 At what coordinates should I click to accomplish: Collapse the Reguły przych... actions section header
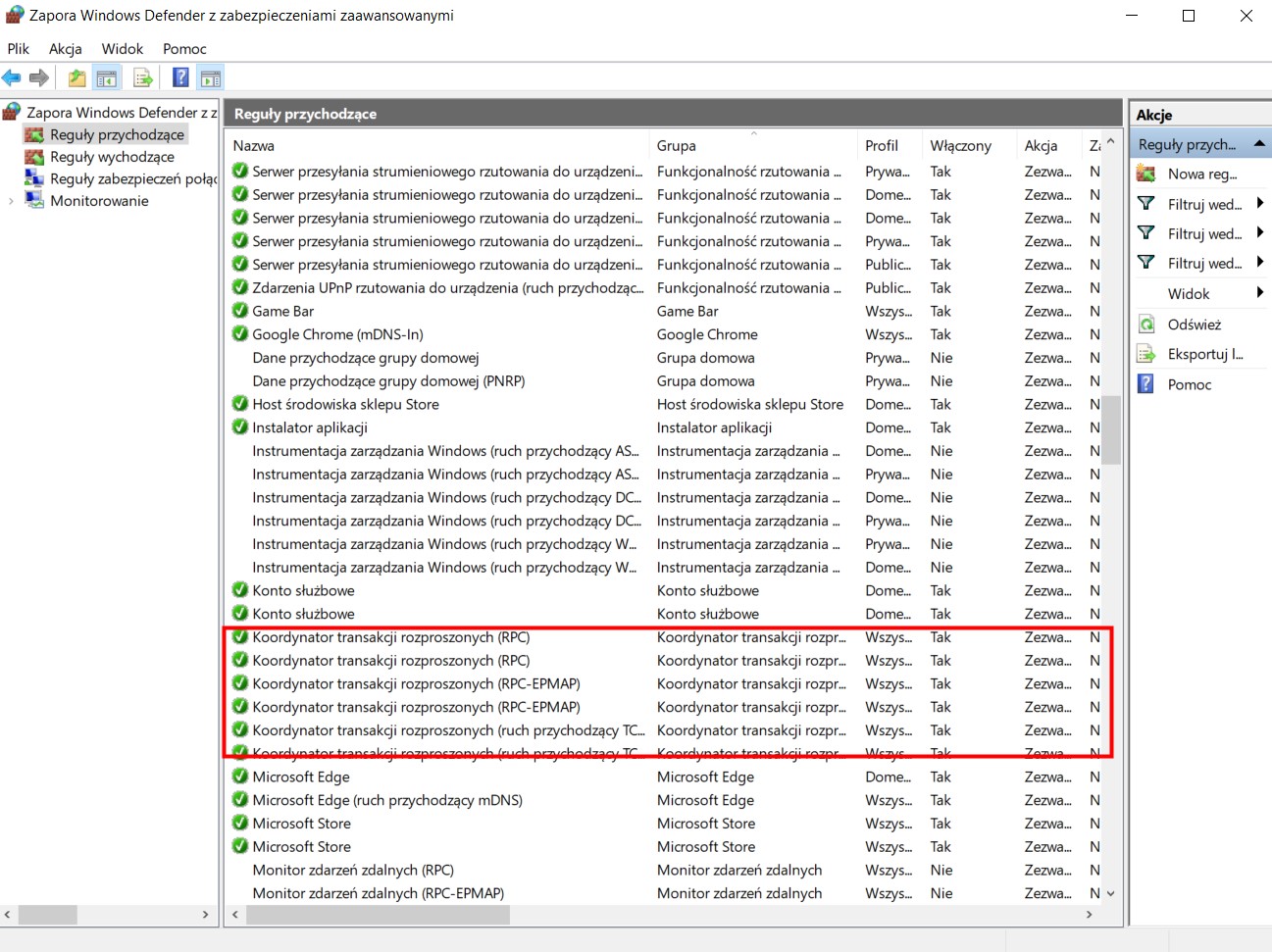[1201, 144]
